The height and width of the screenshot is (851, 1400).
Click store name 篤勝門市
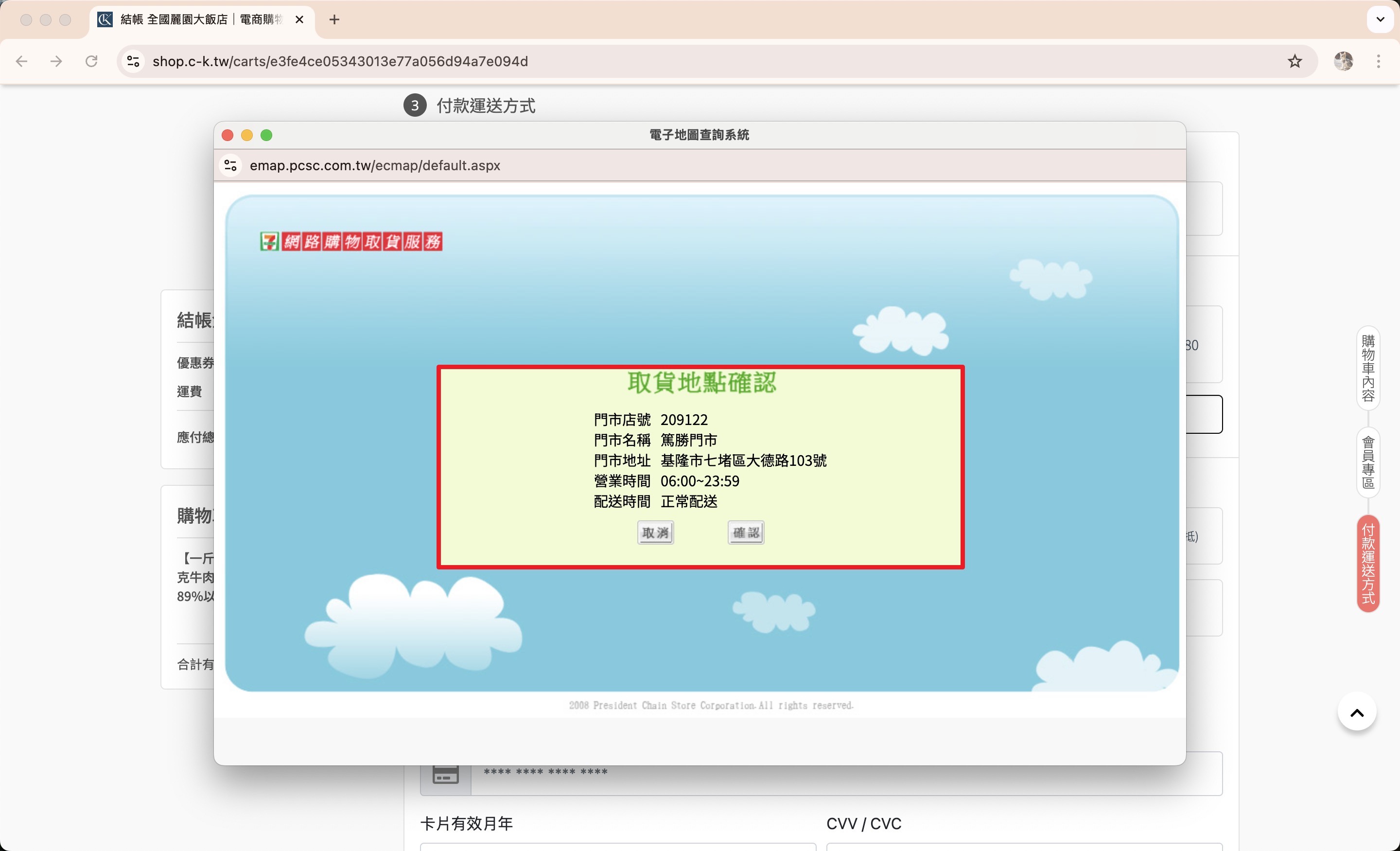click(x=689, y=440)
